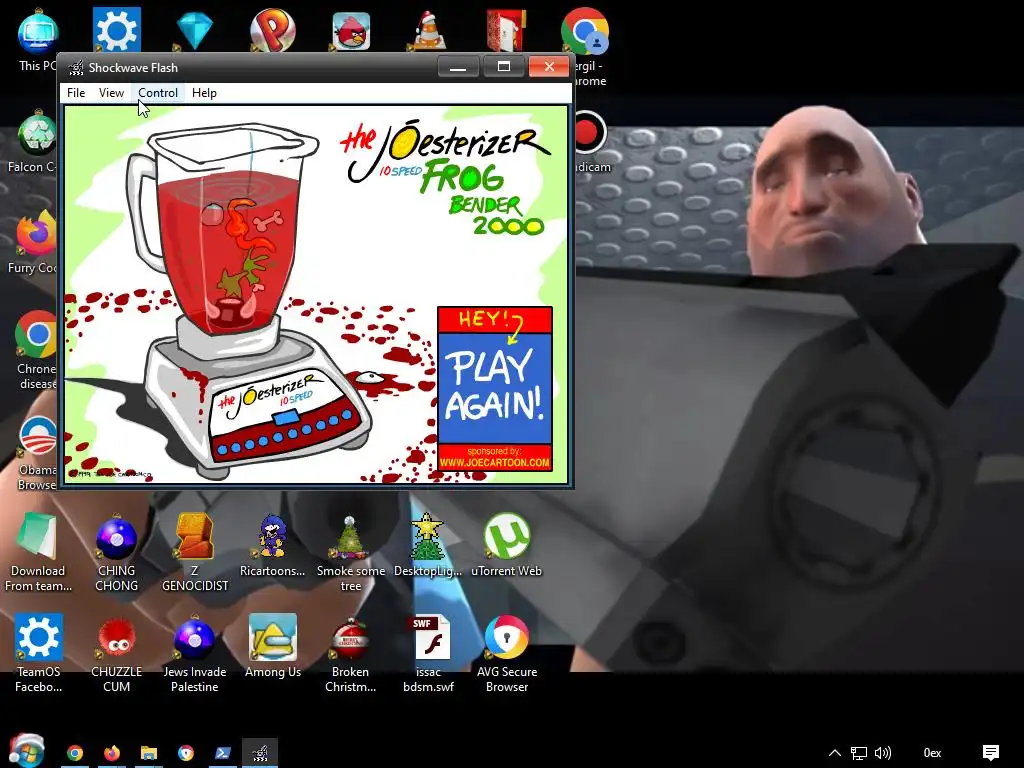Select the Ricartoons desktop icon
Image resolution: width=1024 pixels, height=768 pixels.
point(272,545)
